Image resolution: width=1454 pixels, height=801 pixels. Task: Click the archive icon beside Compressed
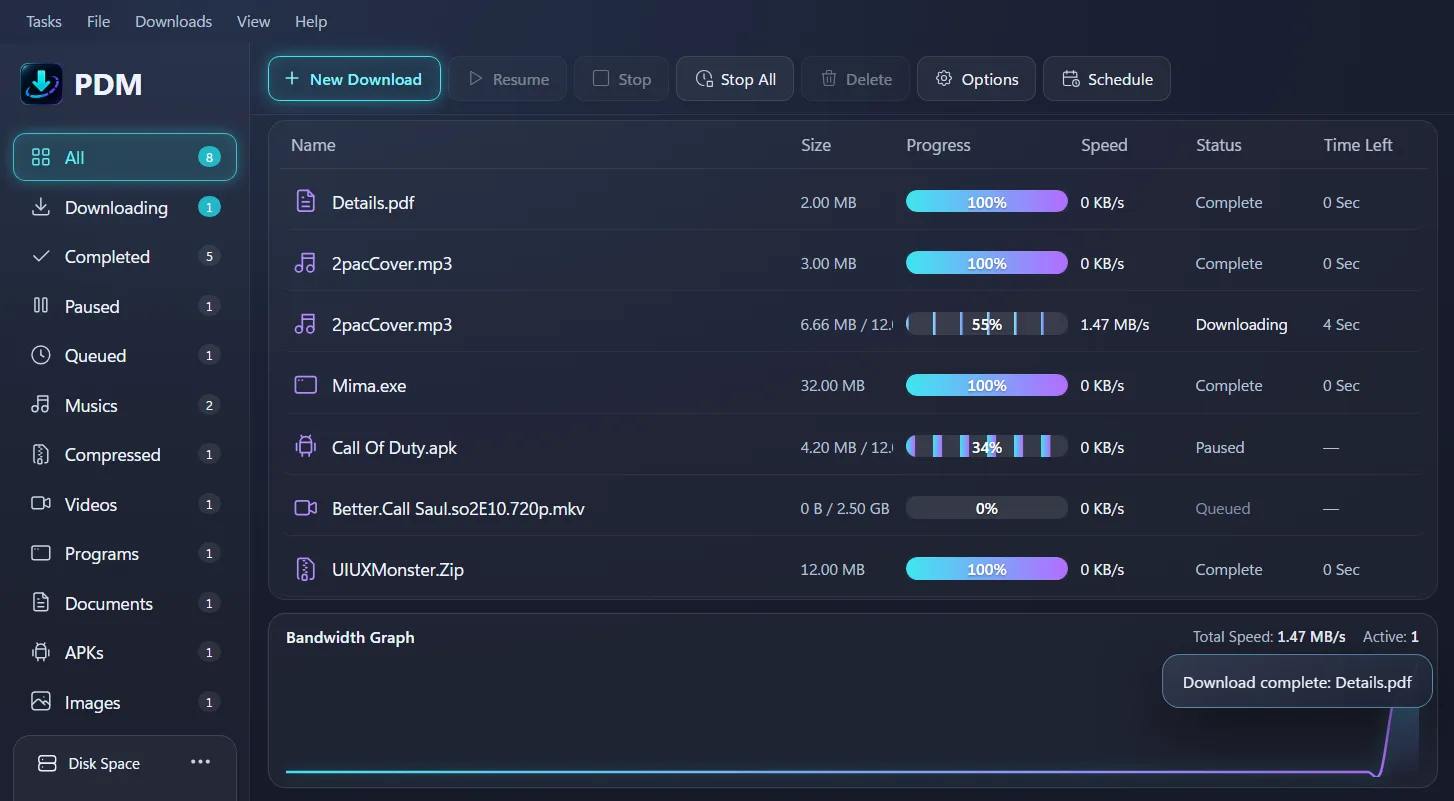[41, 455]
